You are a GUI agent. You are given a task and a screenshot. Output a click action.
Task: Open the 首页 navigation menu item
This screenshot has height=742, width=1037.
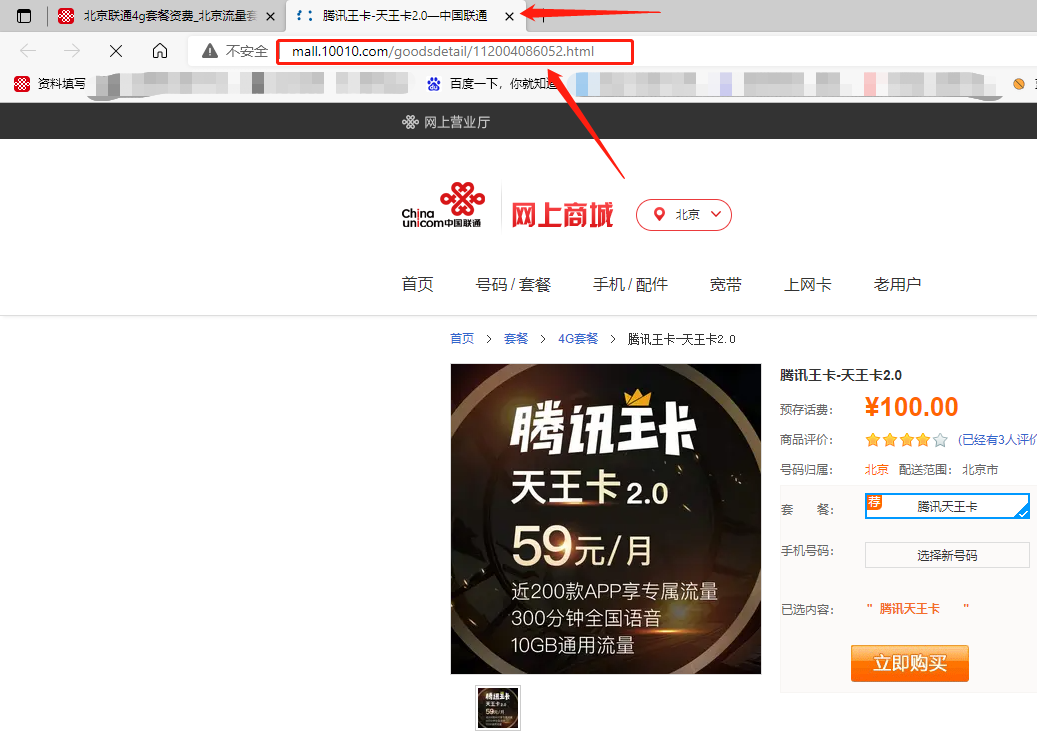click(x=417, y=284)
